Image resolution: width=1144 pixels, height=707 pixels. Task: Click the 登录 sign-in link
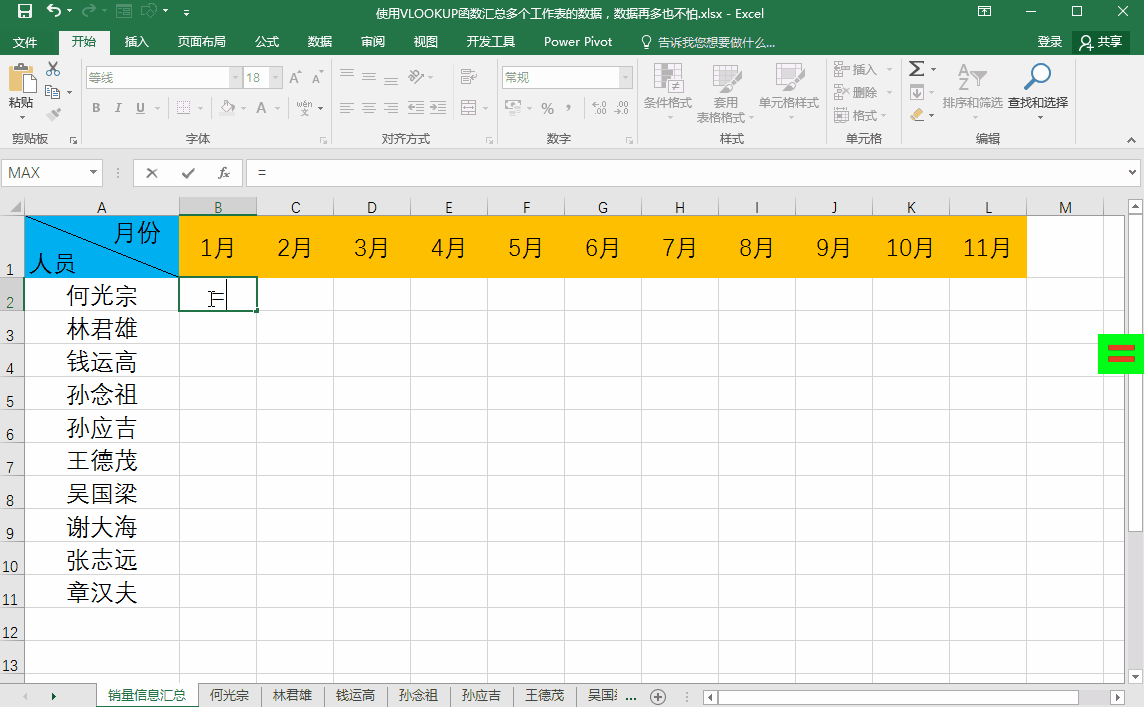1050,42
